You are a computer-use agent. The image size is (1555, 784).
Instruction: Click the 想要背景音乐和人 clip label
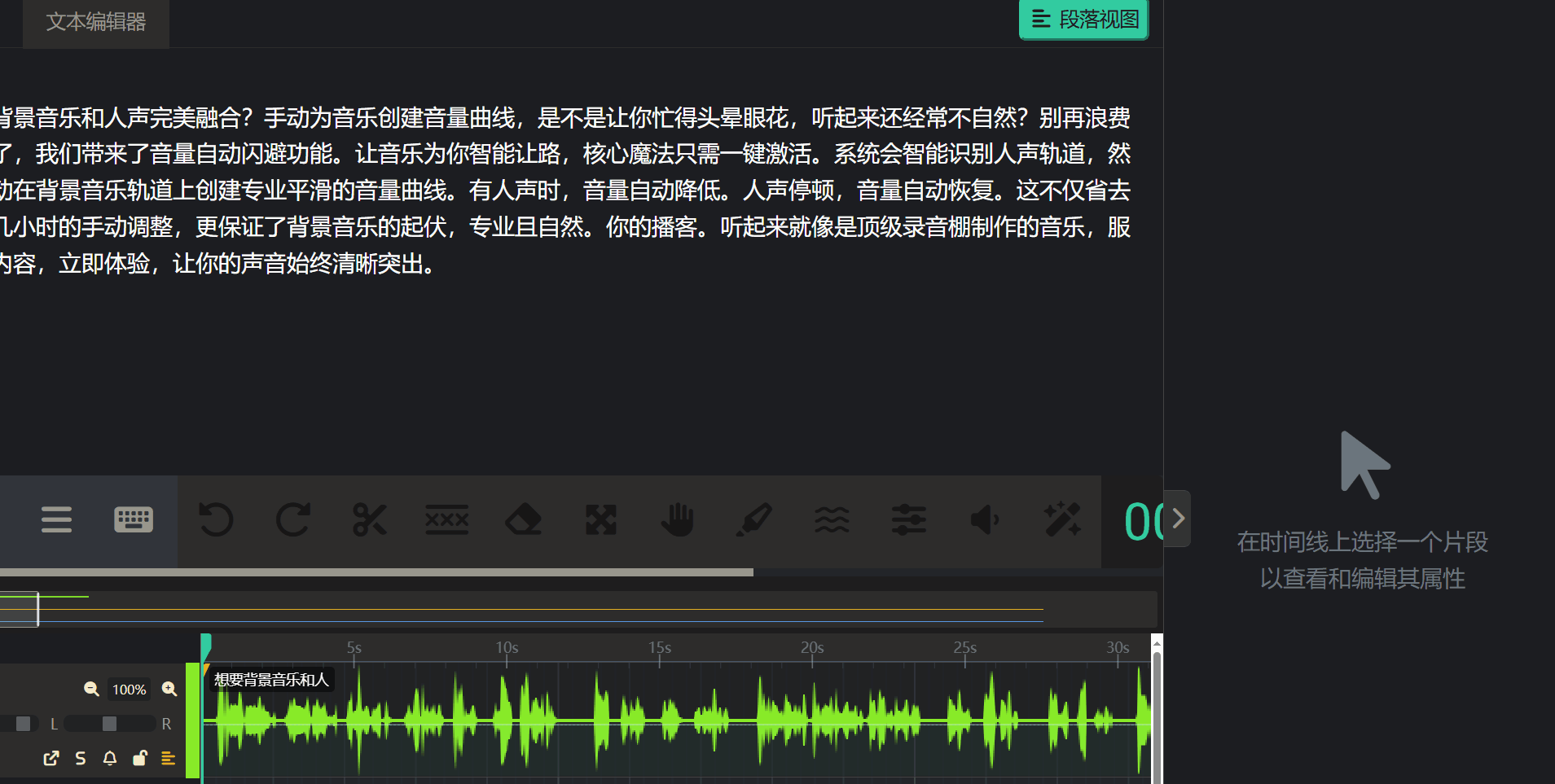click(271, 680)
